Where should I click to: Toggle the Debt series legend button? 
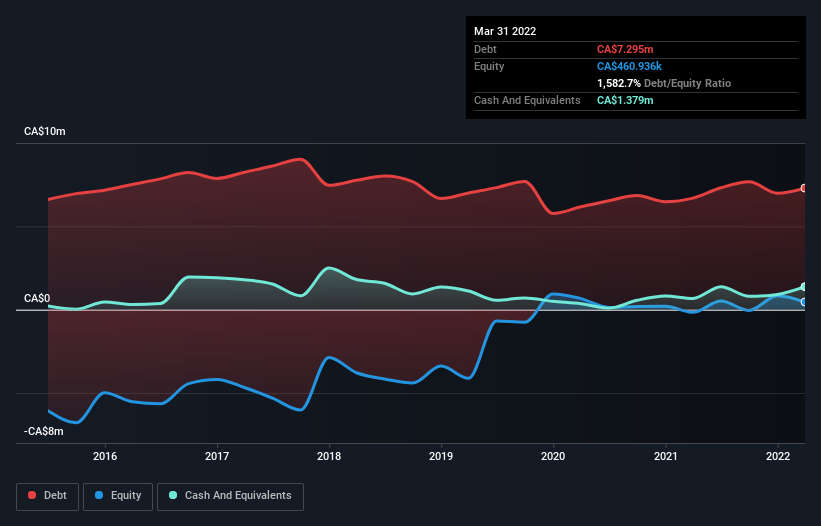[47, 496]
